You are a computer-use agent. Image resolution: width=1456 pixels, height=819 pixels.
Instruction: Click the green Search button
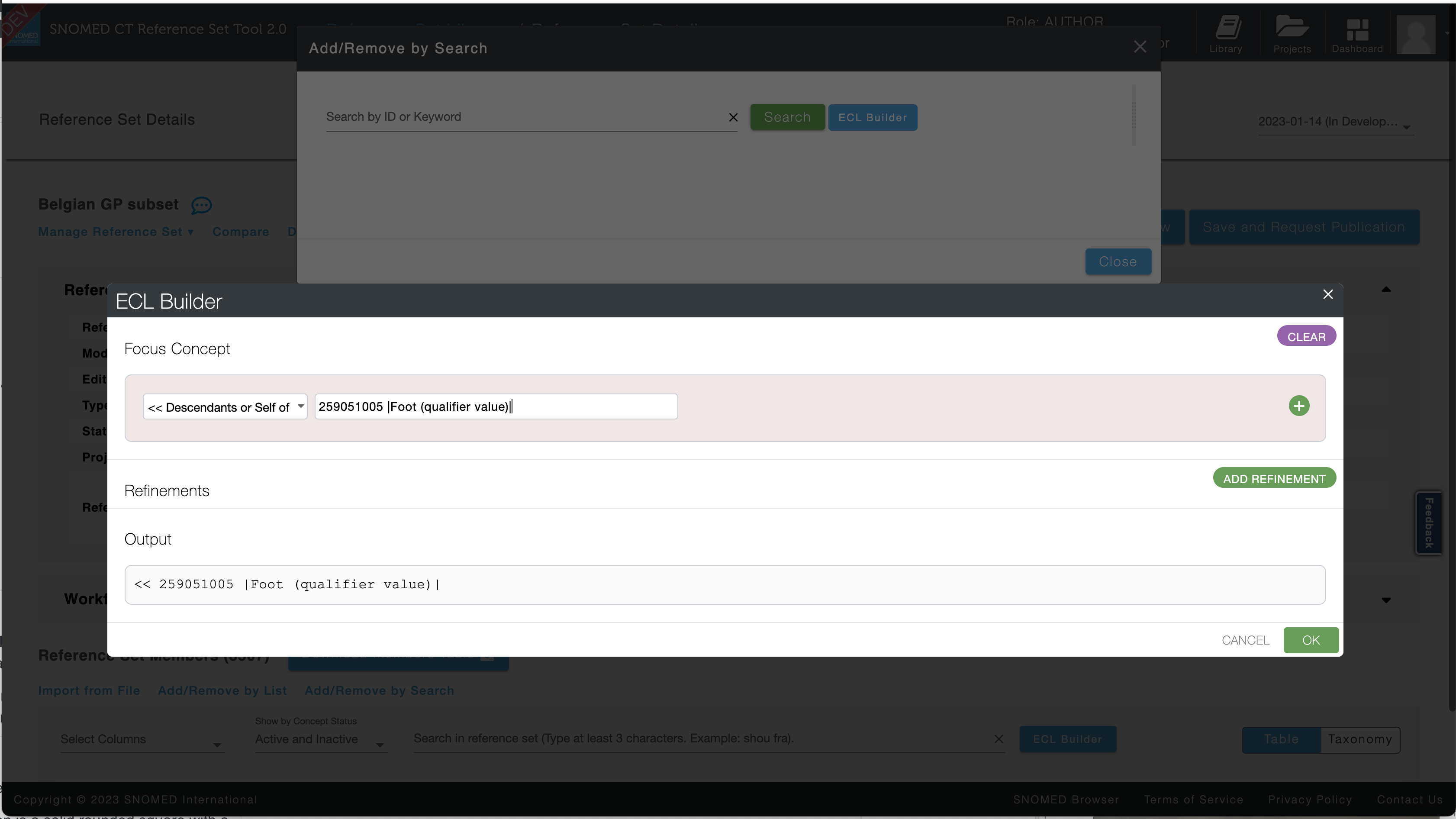[787, 117]
